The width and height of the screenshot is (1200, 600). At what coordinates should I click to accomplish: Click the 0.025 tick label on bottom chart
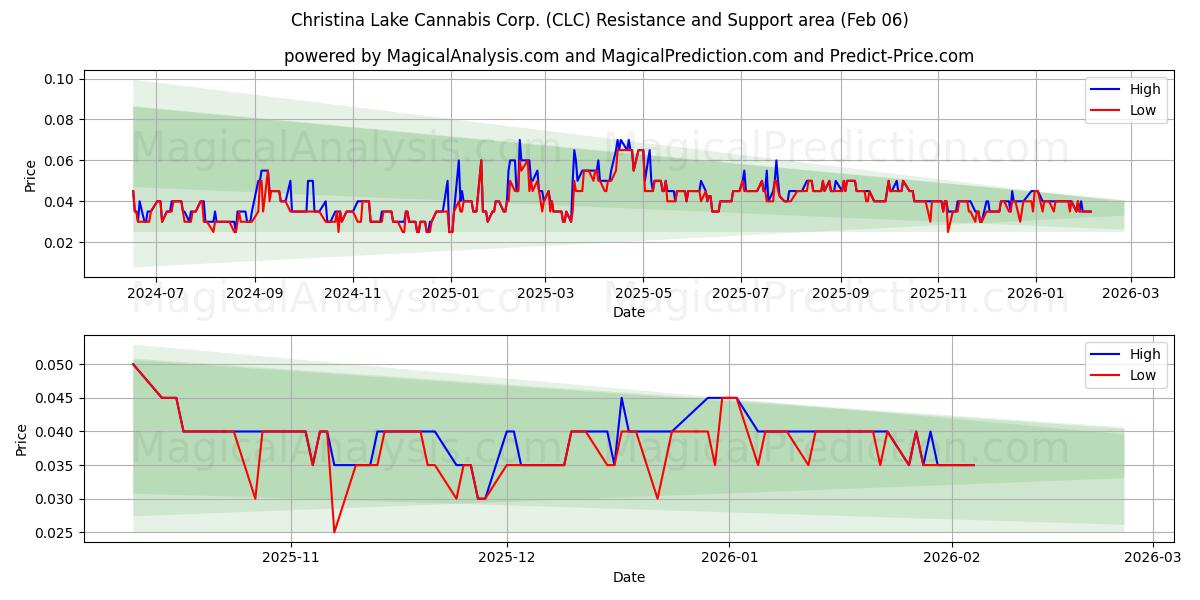(57, 533)
